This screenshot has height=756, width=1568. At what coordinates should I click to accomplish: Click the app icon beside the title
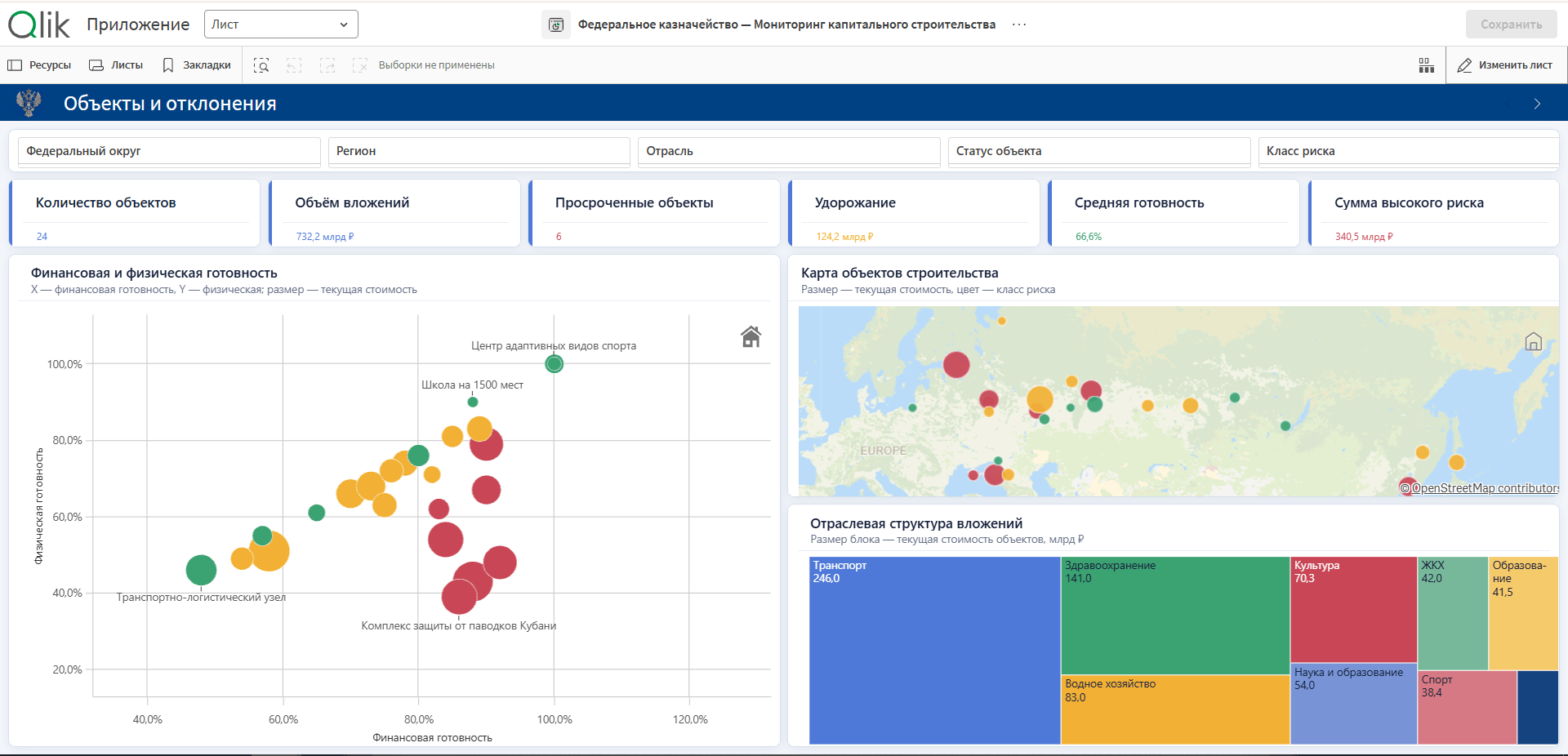[x=556, y=24]
